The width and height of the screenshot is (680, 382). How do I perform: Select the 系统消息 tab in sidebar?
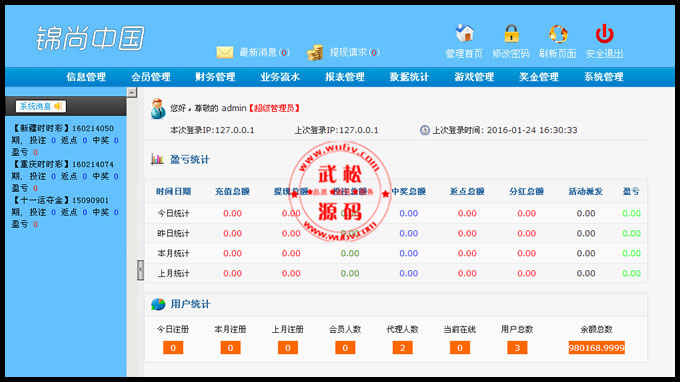coord(40,106)
